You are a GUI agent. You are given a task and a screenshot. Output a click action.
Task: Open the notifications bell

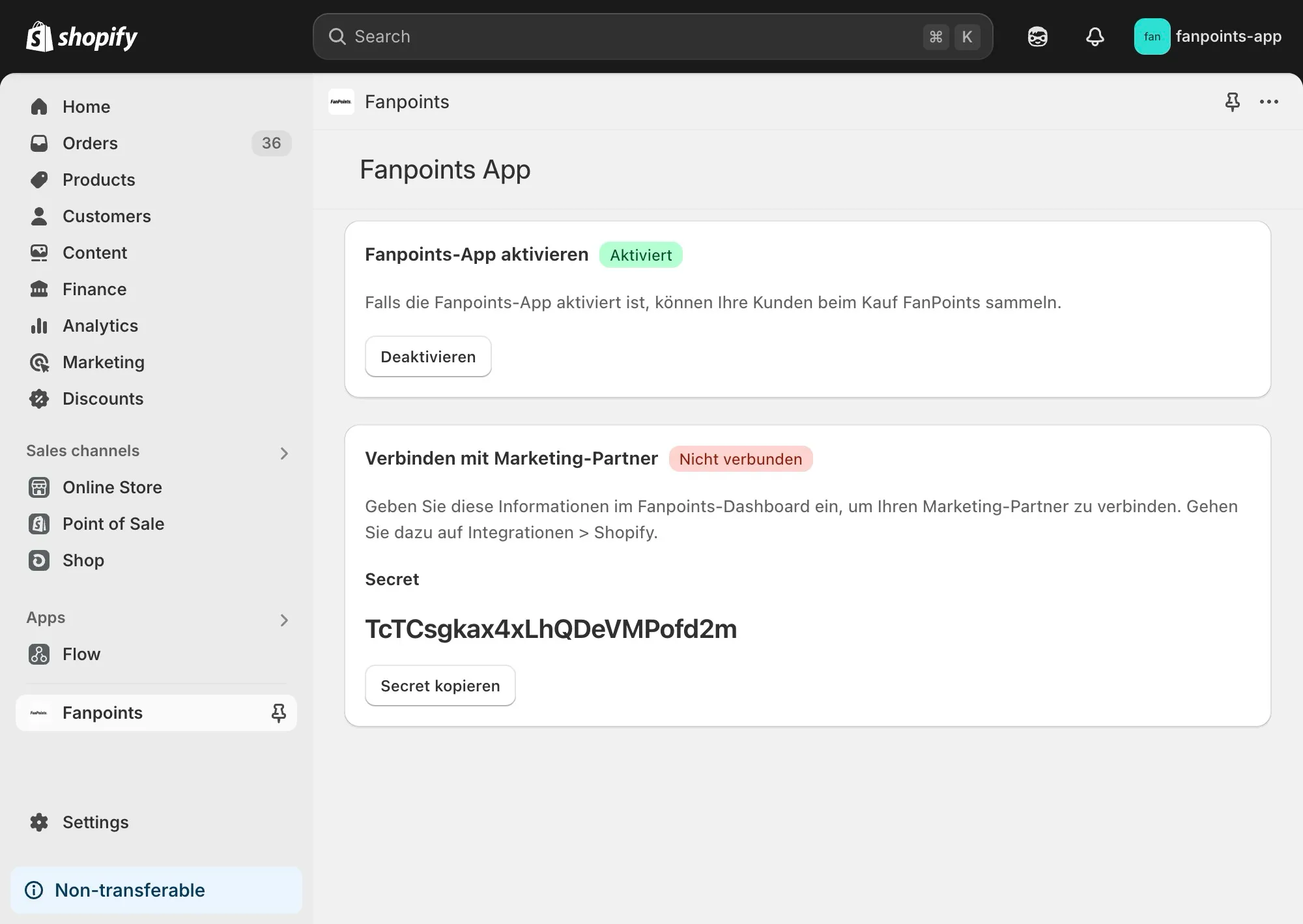click(x=1095, y=36)
